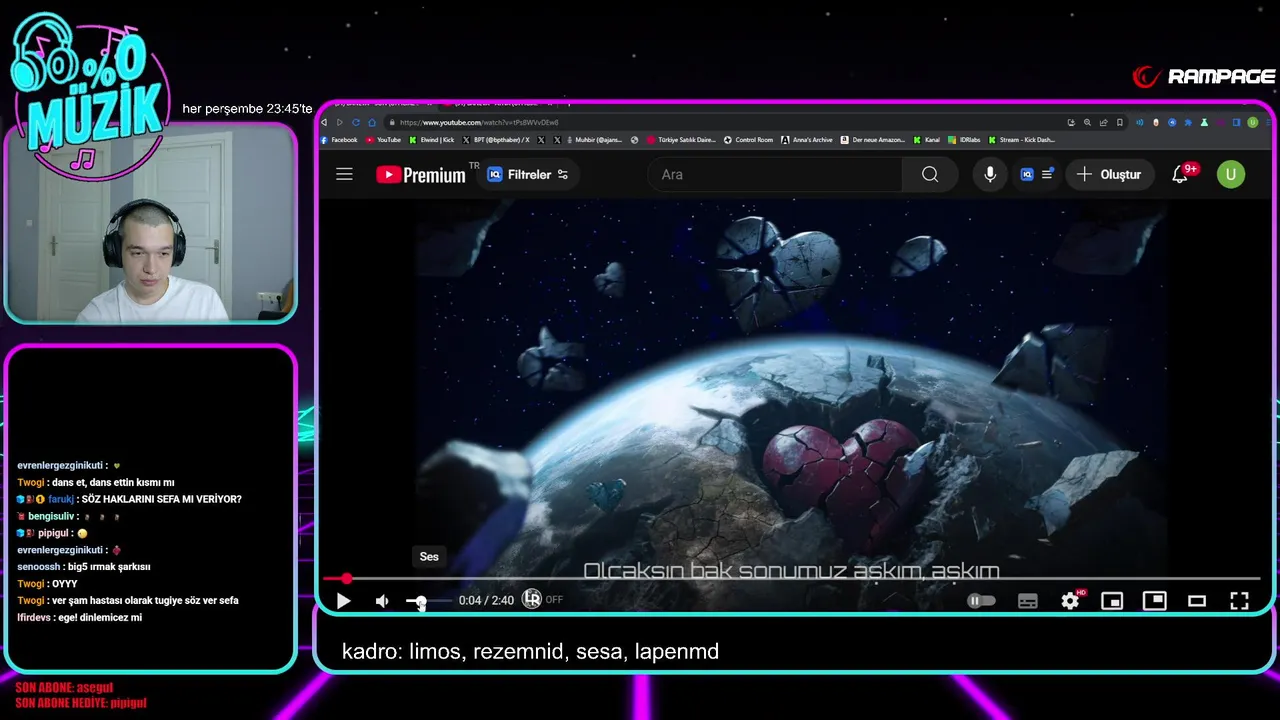Screen dimensions: 1280x720
Task: Open the IQ playlist icon next to microphone
Action: point(1036,174)
